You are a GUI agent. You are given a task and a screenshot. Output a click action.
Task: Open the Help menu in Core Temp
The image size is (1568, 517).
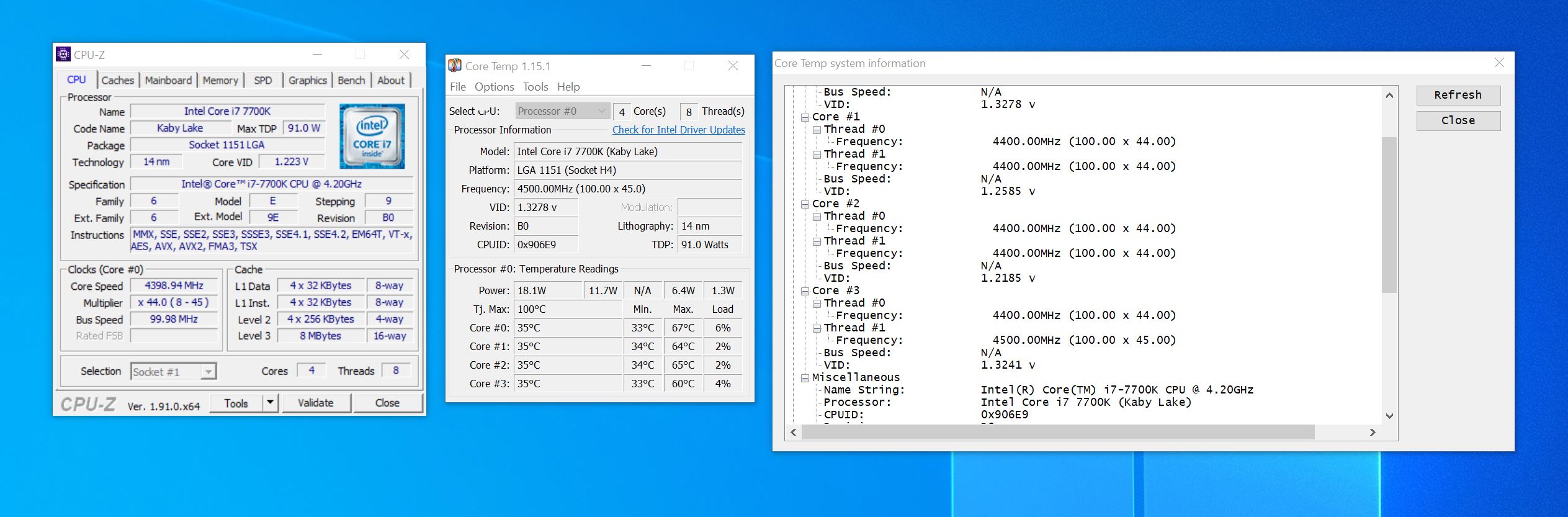click(568, 87)
